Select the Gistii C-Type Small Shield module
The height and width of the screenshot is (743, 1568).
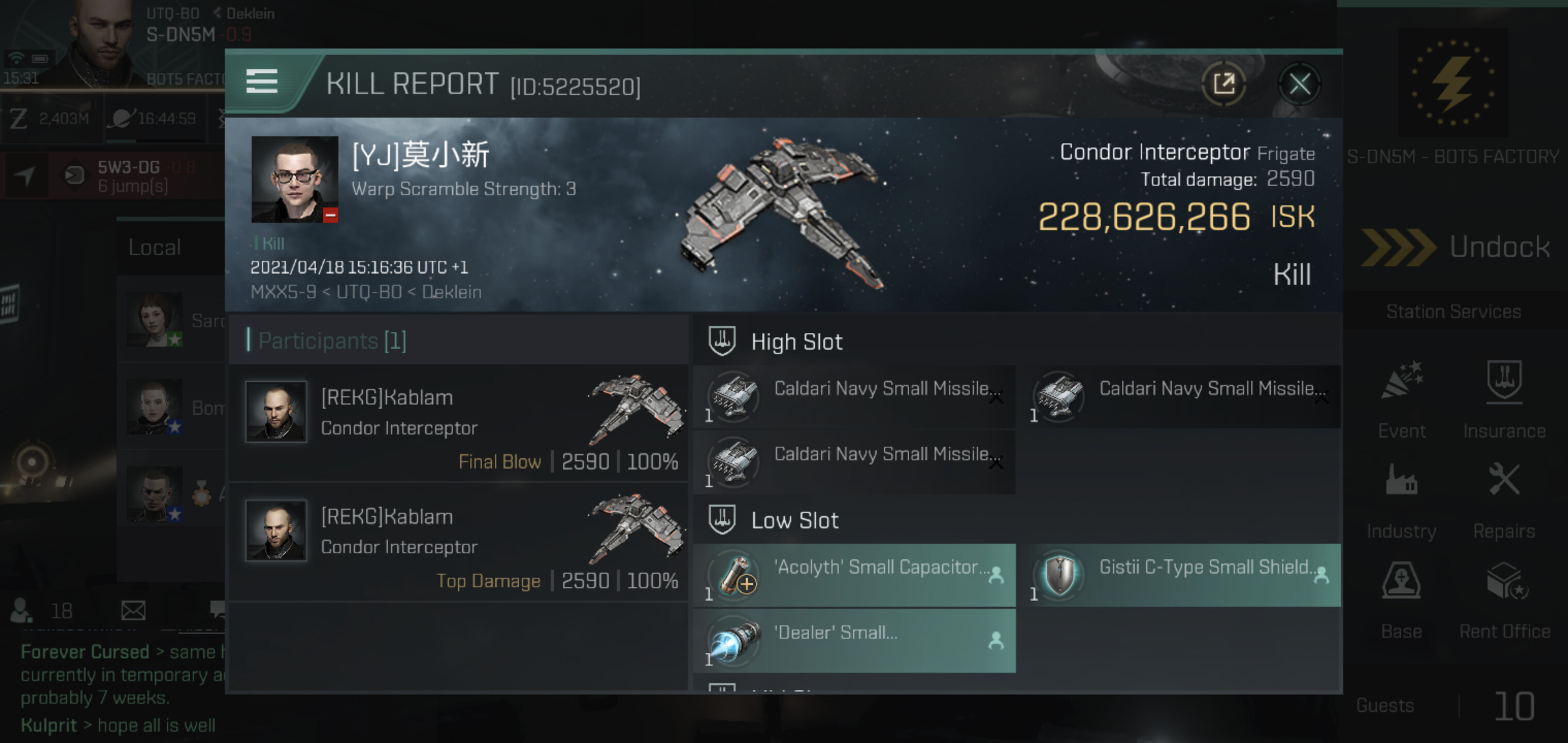coord(1180,575)
